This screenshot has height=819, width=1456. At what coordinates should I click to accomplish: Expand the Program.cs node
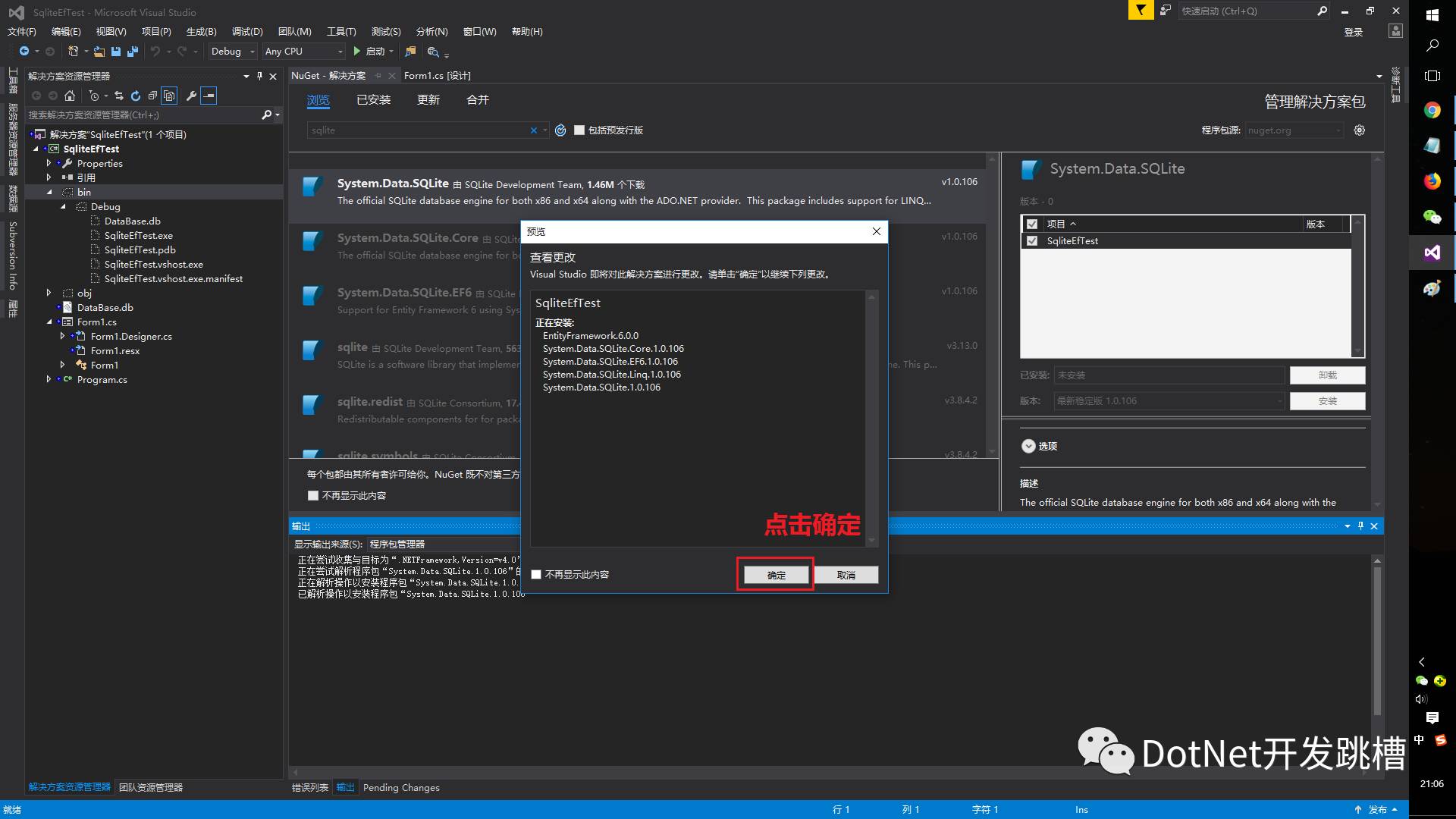coord(49,379)
